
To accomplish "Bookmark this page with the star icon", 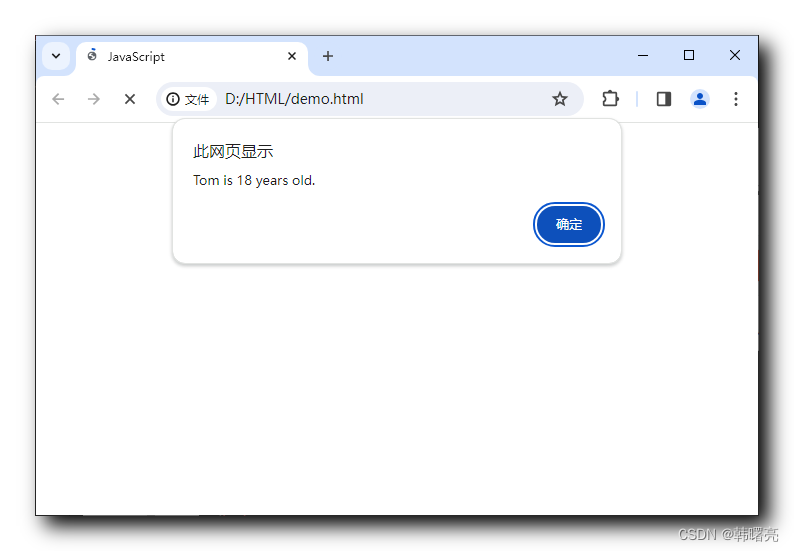I will click(560, 99).
